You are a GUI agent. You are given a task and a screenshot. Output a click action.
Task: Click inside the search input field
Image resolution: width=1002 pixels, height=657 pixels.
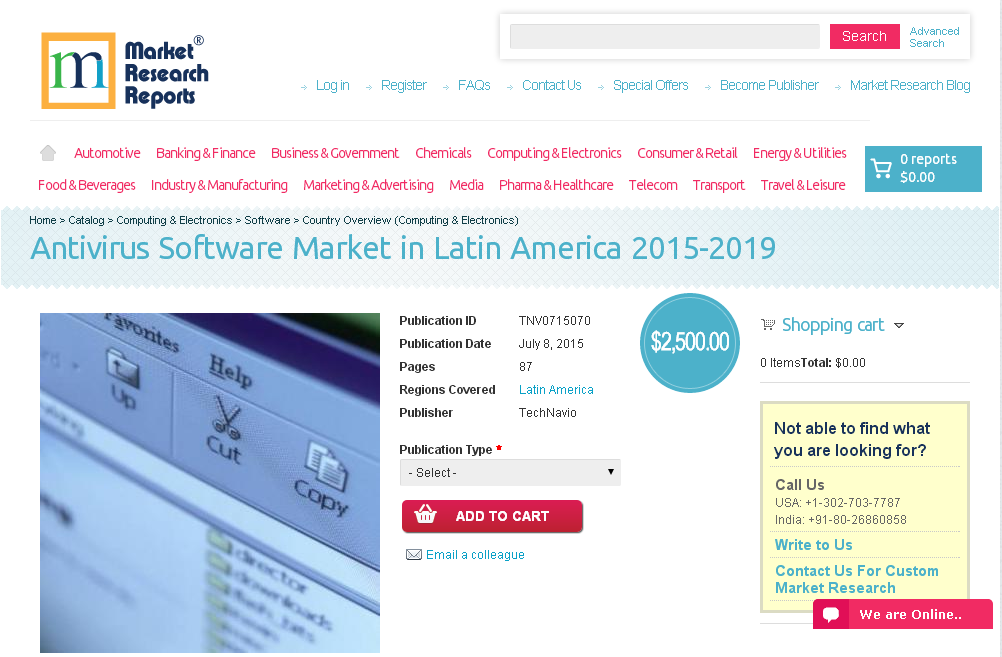[x=664, y=35]
